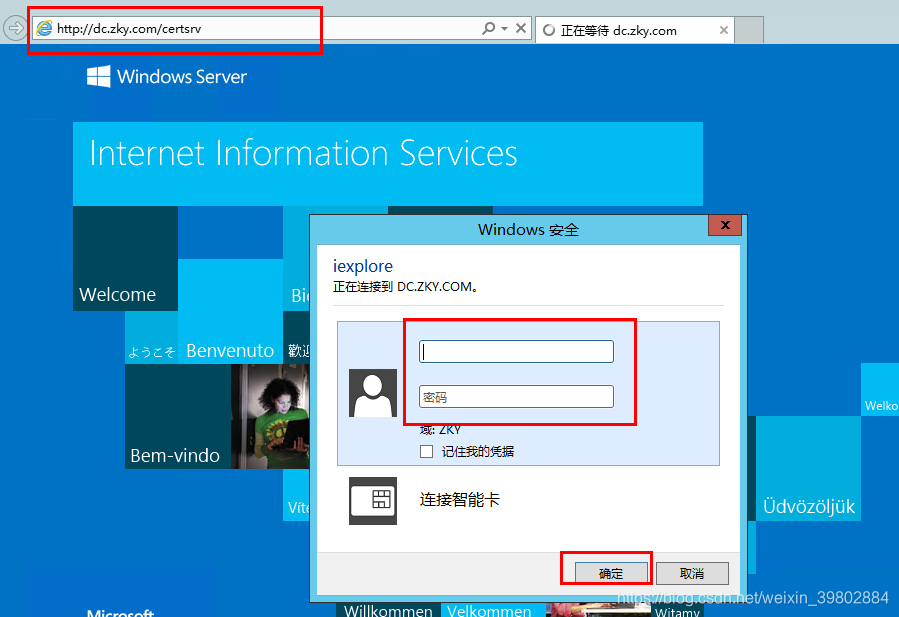Click the Windows Server logo

pos(166,76)
